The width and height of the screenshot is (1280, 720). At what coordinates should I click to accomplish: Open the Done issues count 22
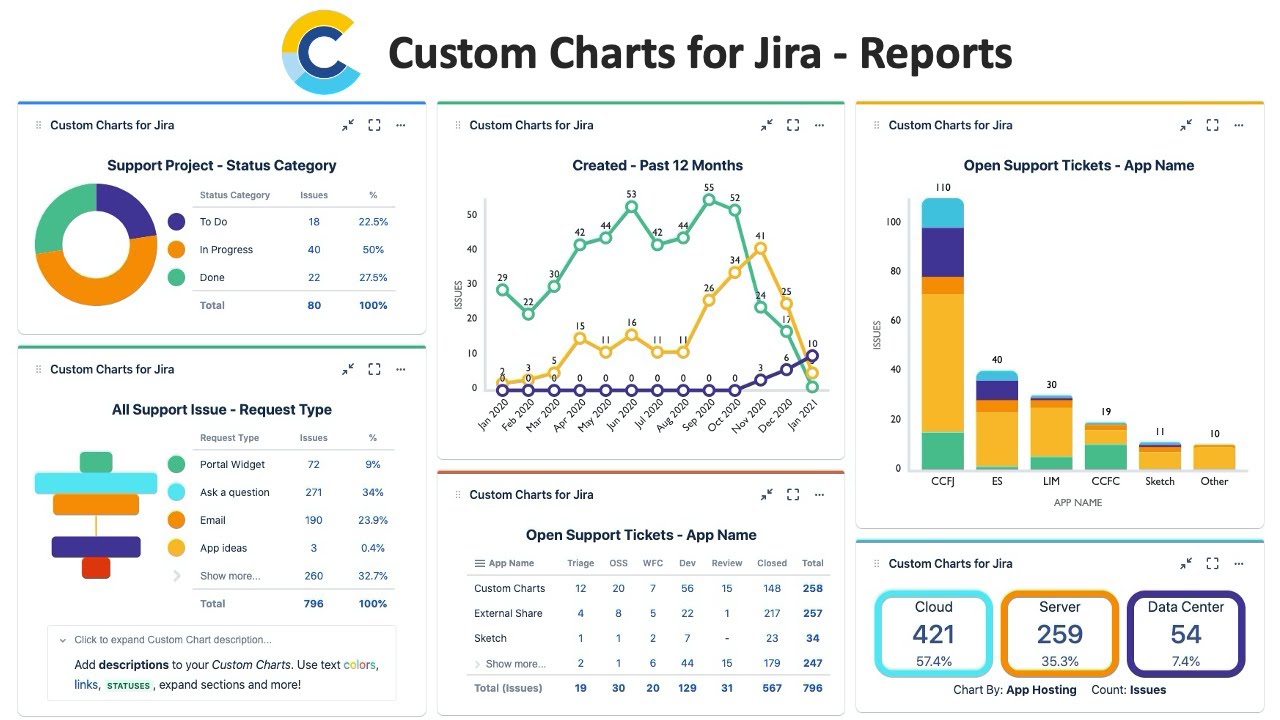314,278
